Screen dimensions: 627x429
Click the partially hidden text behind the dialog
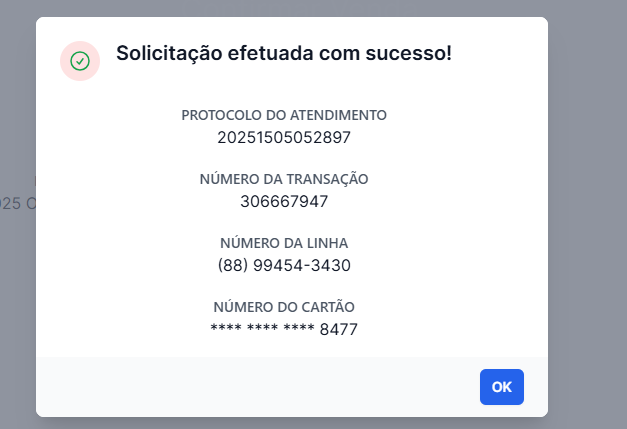coord(17,203)
